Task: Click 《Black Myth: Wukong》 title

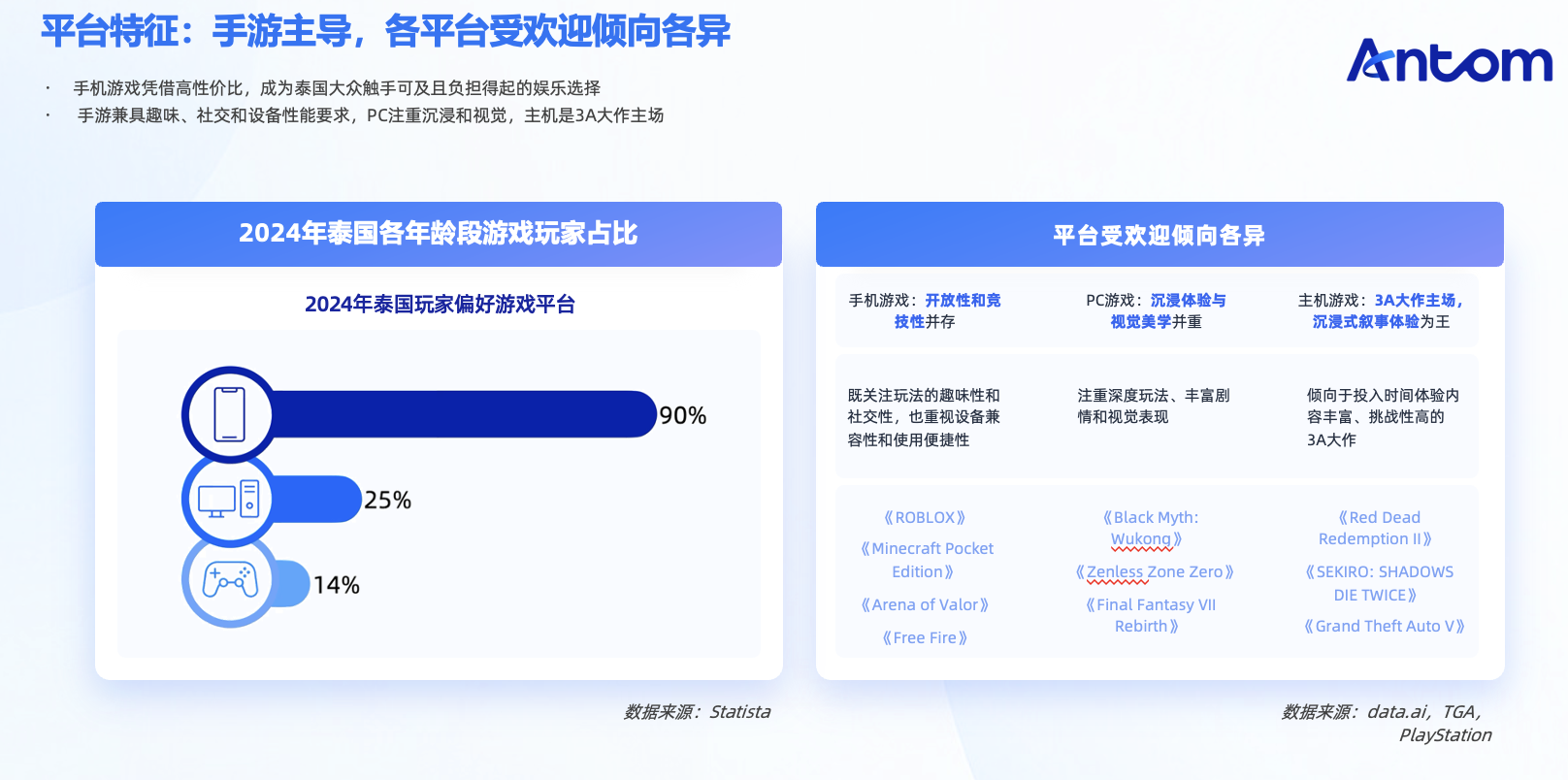Action: (x=1151, y=528)
